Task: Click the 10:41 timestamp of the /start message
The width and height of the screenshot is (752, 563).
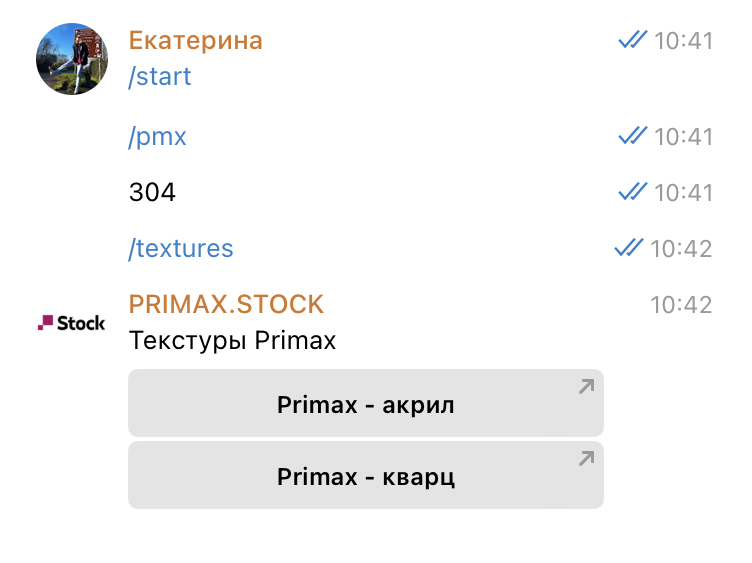Action: point(683,41)
